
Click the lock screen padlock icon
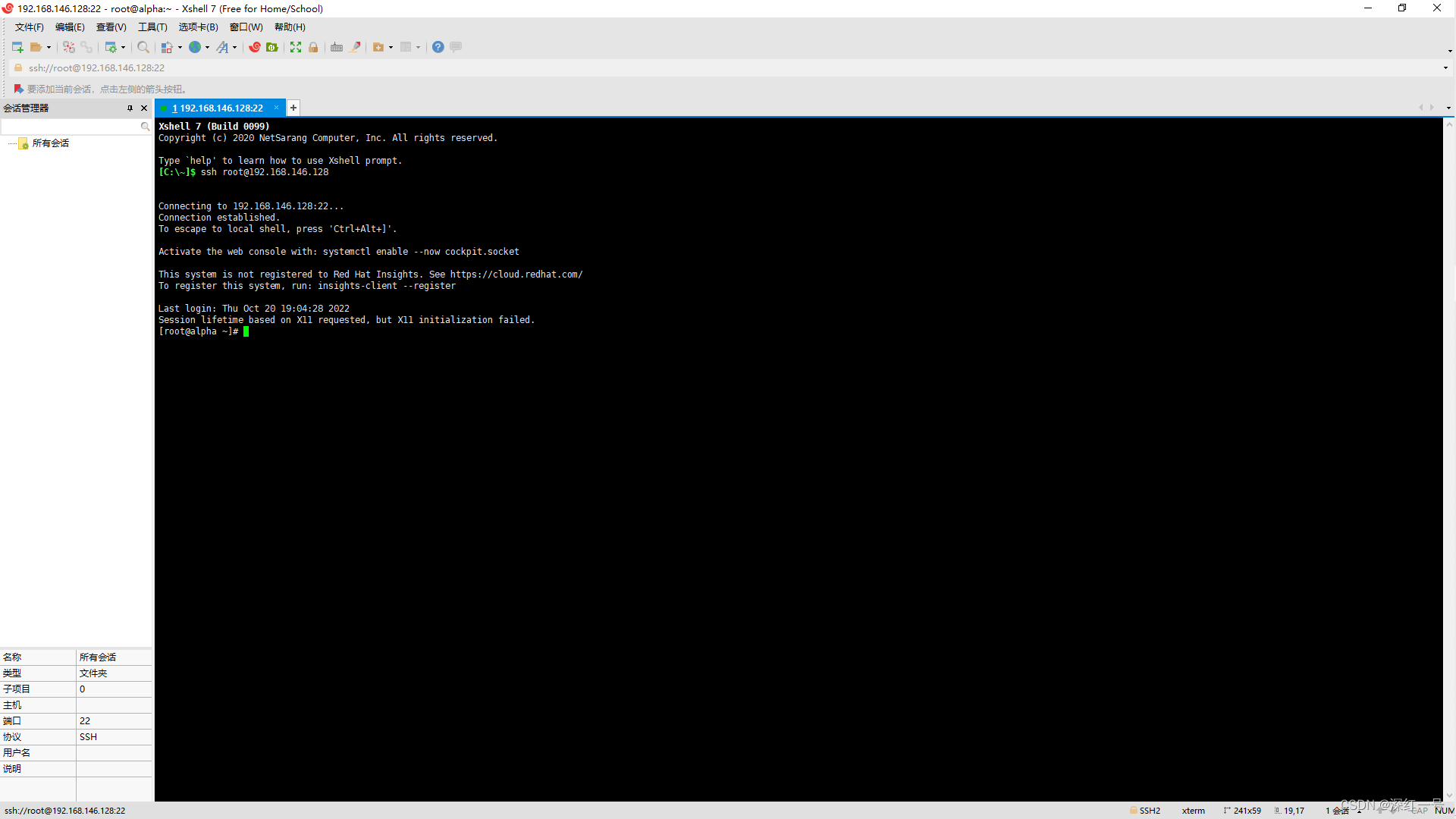313,47
